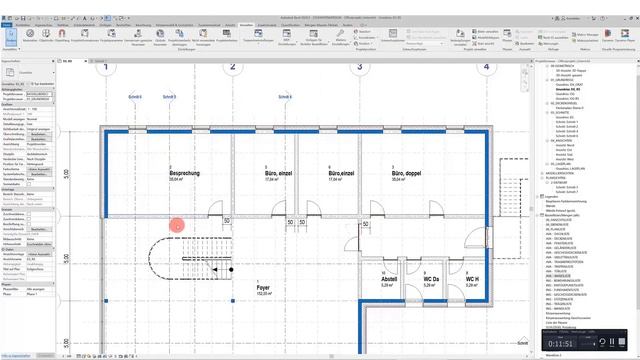The image size is (640, 360).
Task: Open help question-mark icon in title bar
Action: point(603,18)
